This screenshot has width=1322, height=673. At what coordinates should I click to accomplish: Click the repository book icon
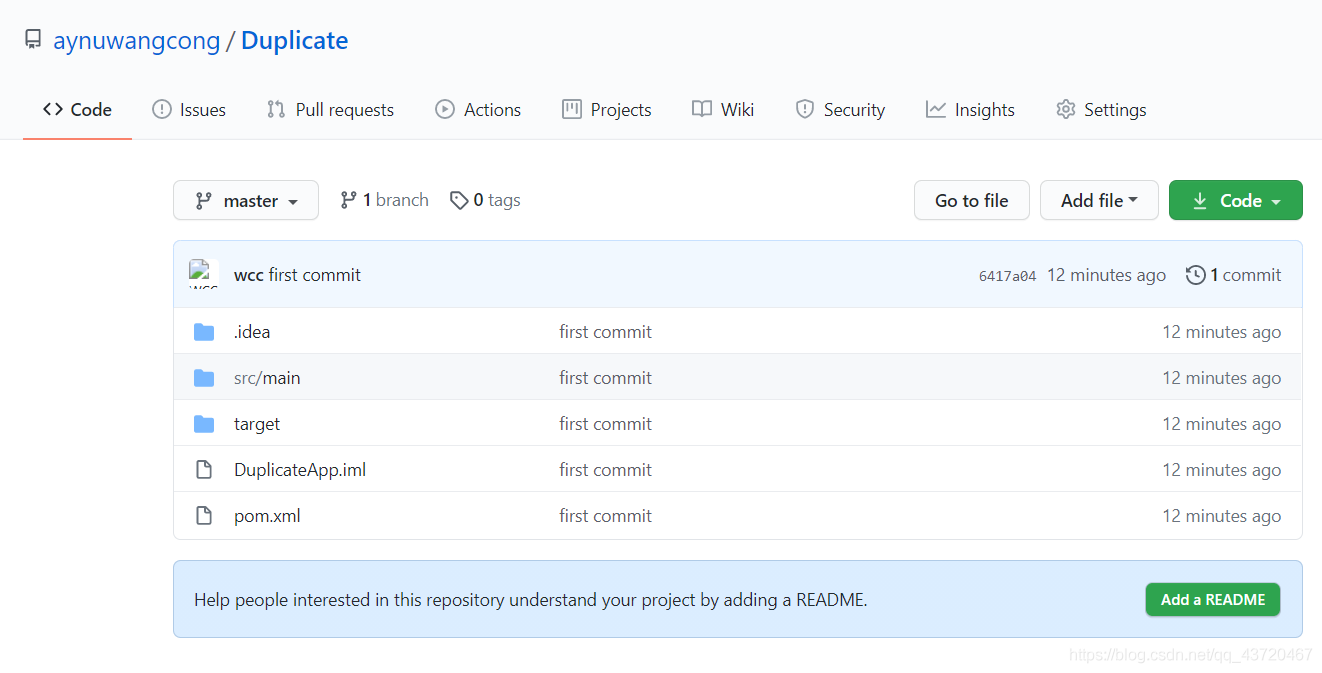33,40
